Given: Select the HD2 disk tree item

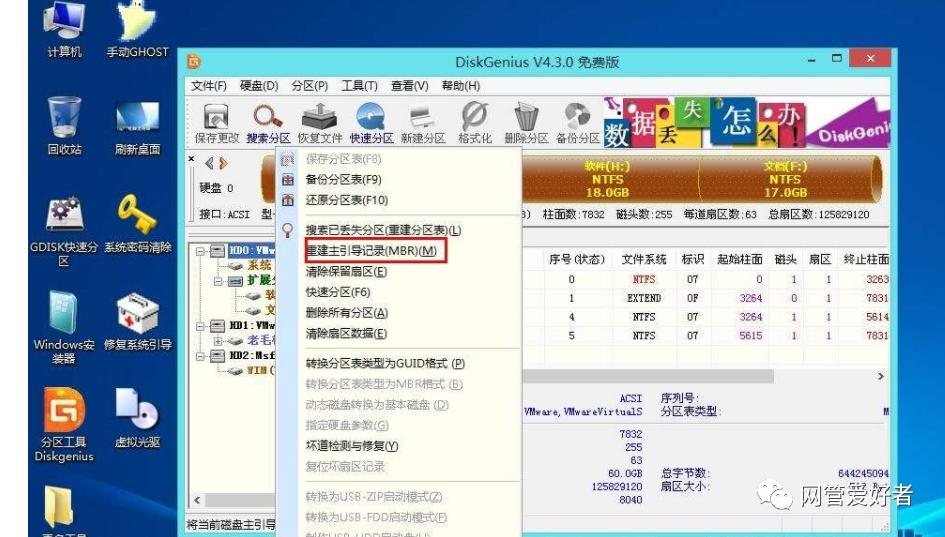Looking at the screenshot, I should tap(251, 356).
